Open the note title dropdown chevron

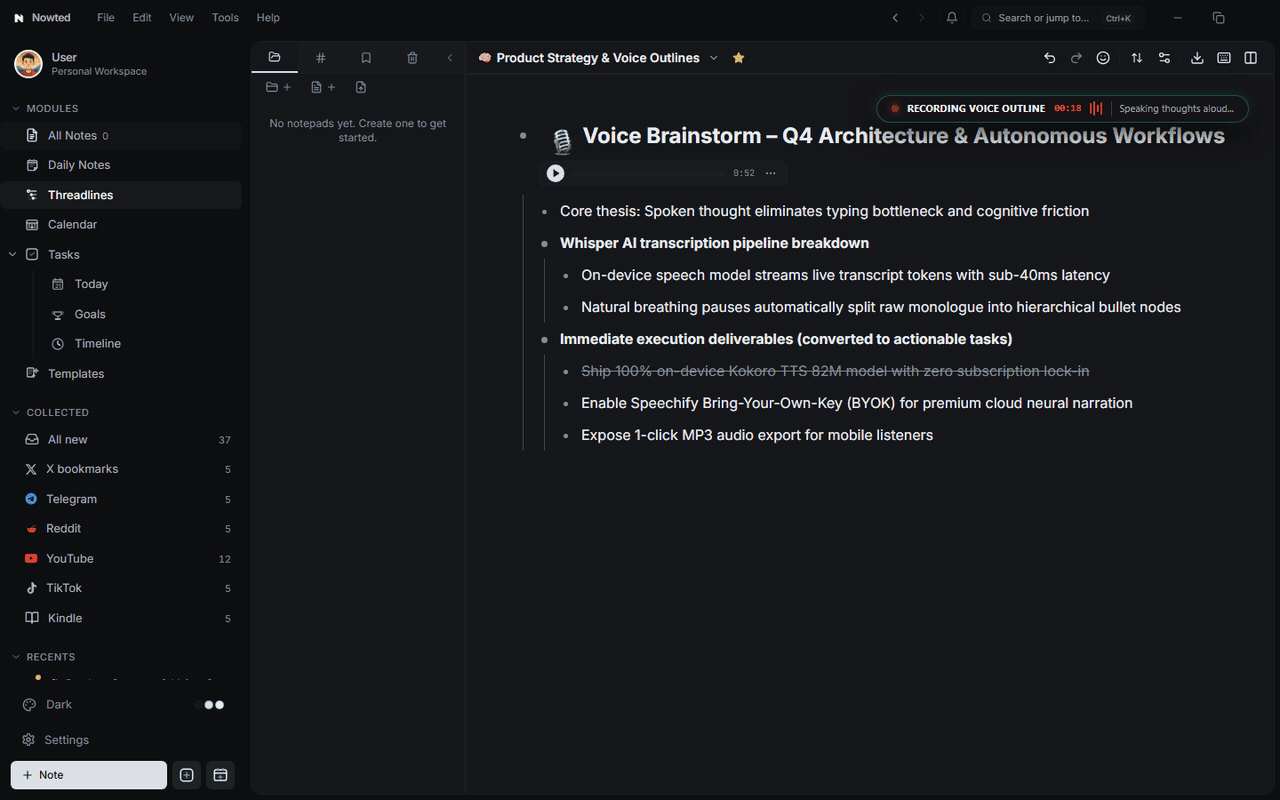tap(714, 58)
